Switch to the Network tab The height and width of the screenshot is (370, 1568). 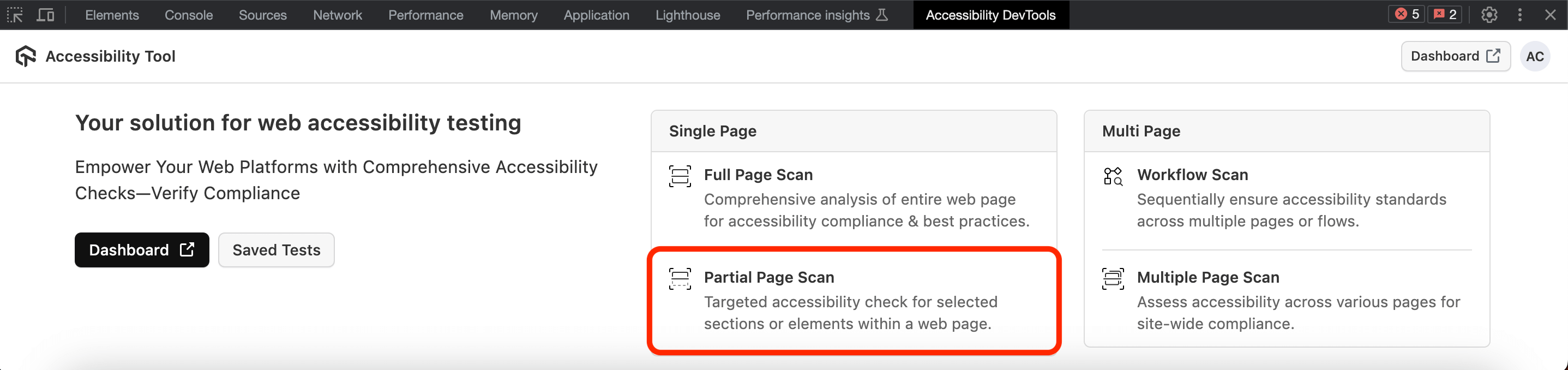337,15
